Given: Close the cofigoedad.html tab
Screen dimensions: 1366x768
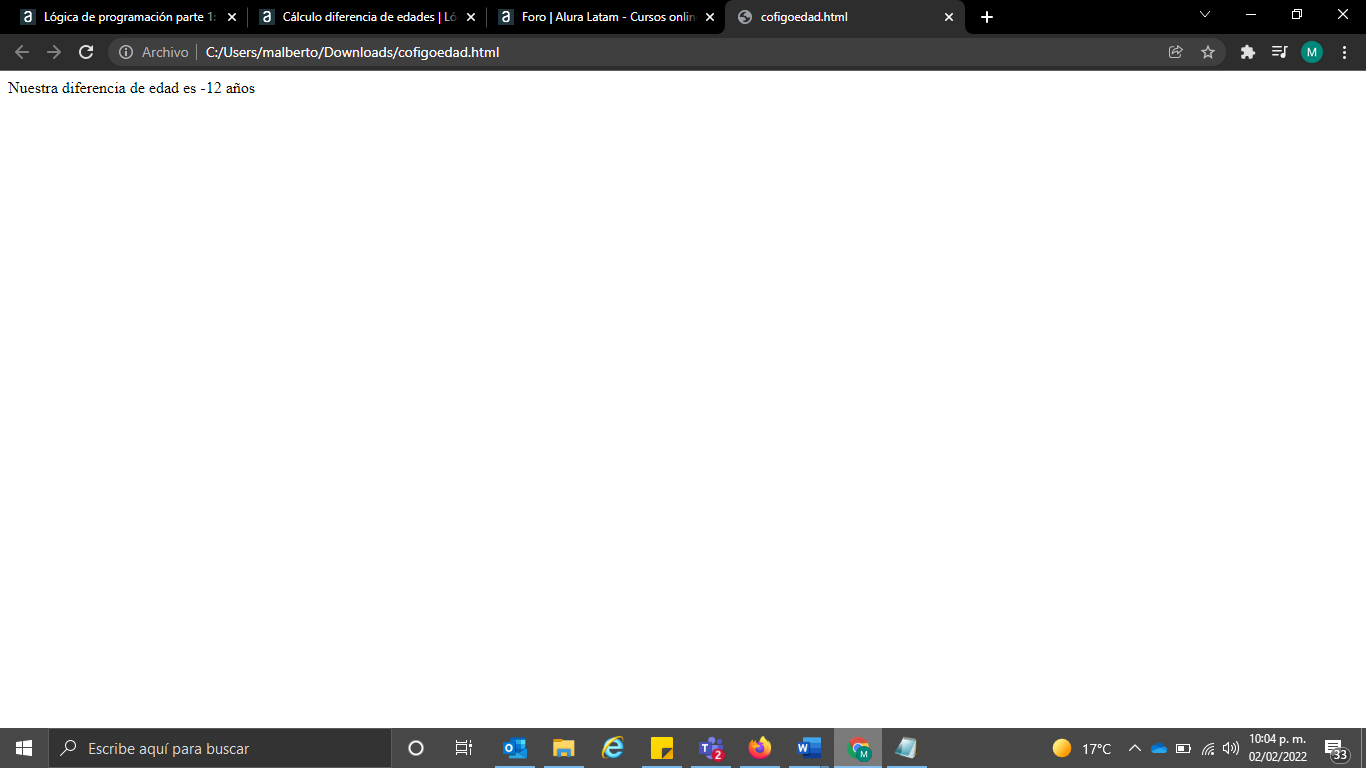Looking at the screenshot, I should pos(949,17).
